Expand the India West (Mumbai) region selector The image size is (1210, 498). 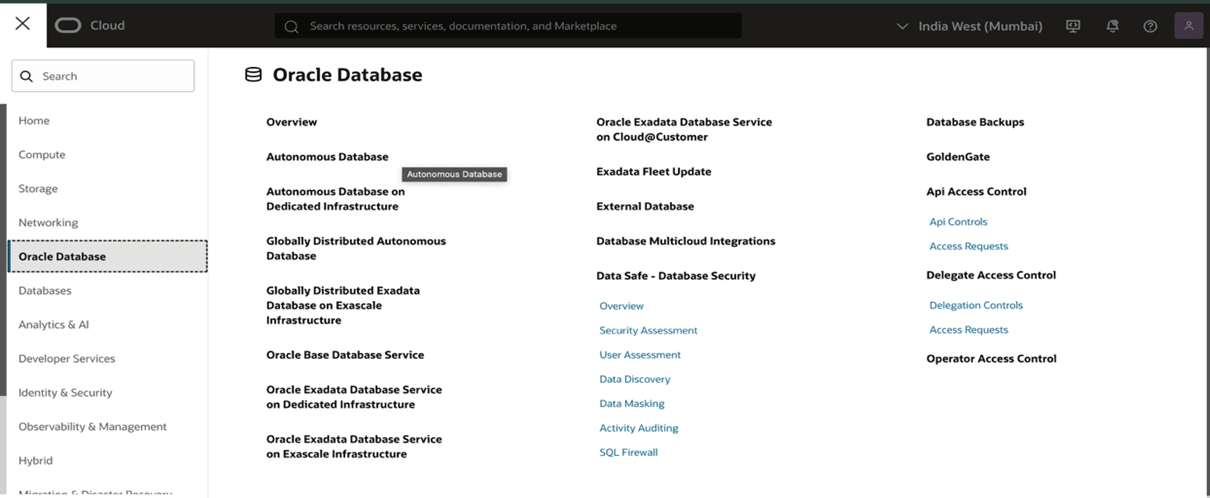[969, 26]
